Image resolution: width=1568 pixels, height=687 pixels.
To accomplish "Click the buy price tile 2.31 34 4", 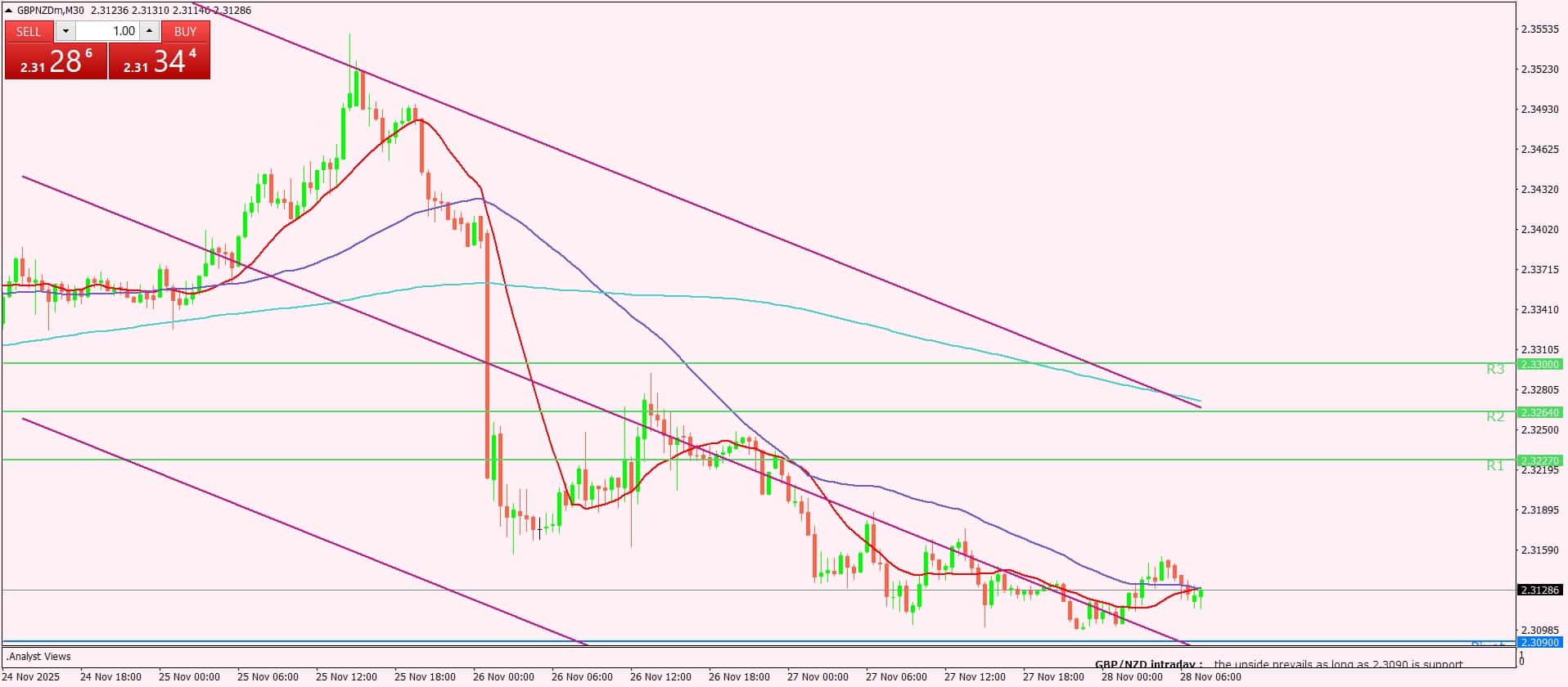I will 160,61.
